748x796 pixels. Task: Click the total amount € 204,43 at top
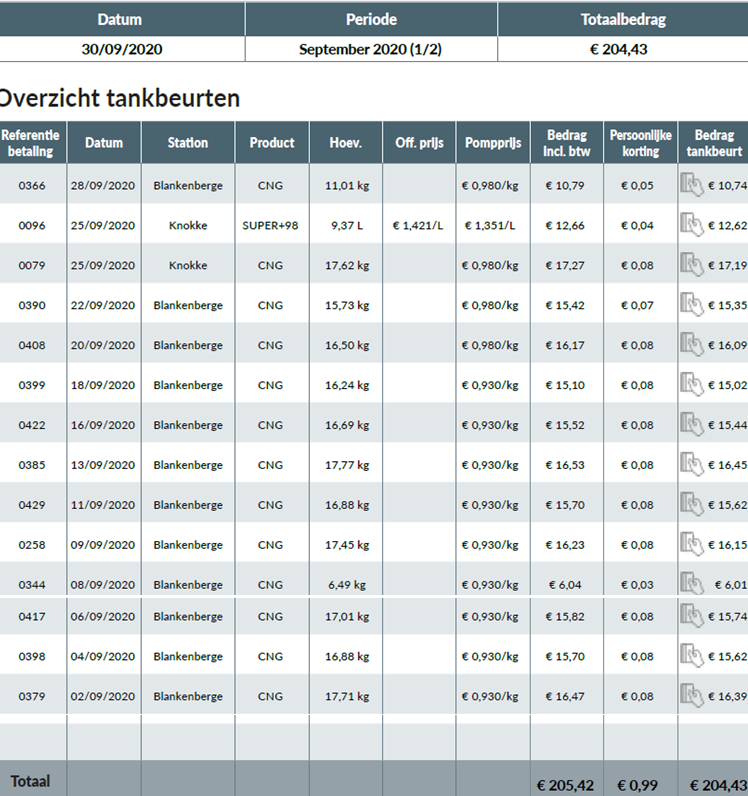(619, 49)
